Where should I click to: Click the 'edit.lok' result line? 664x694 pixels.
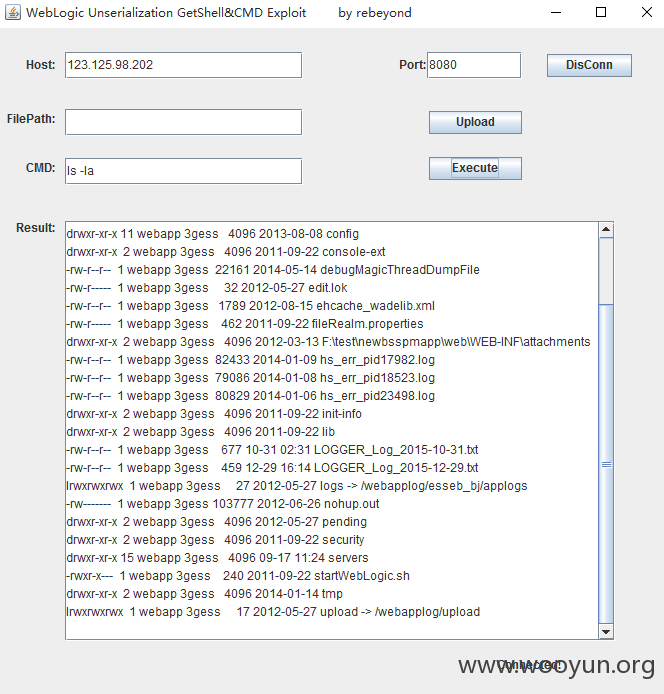(x=207, y=288)
